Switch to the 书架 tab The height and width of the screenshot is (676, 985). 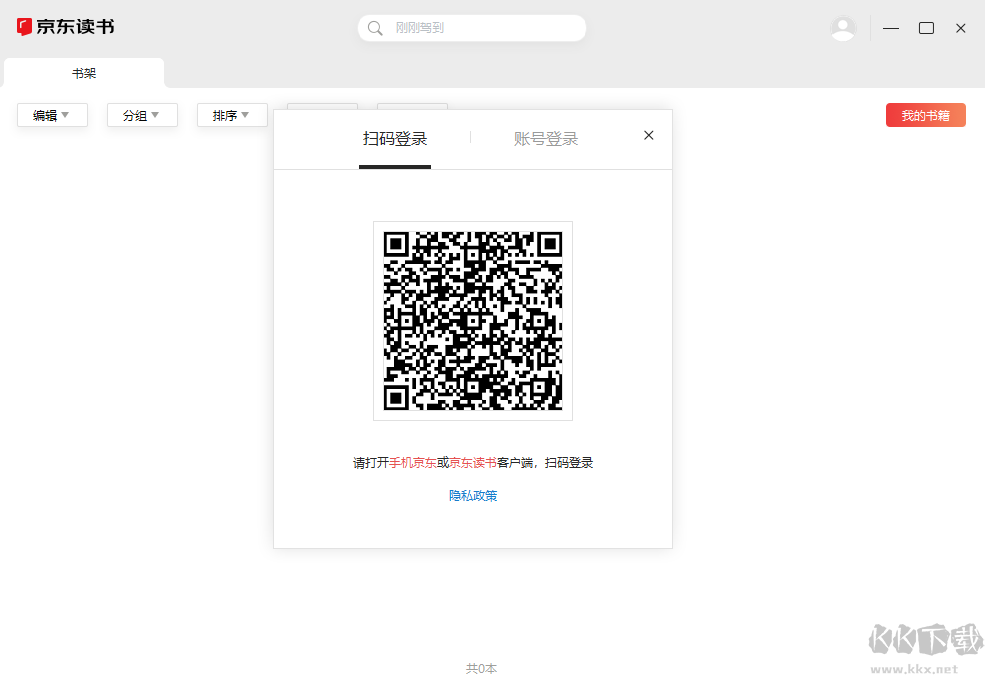(x=84, y=74)
